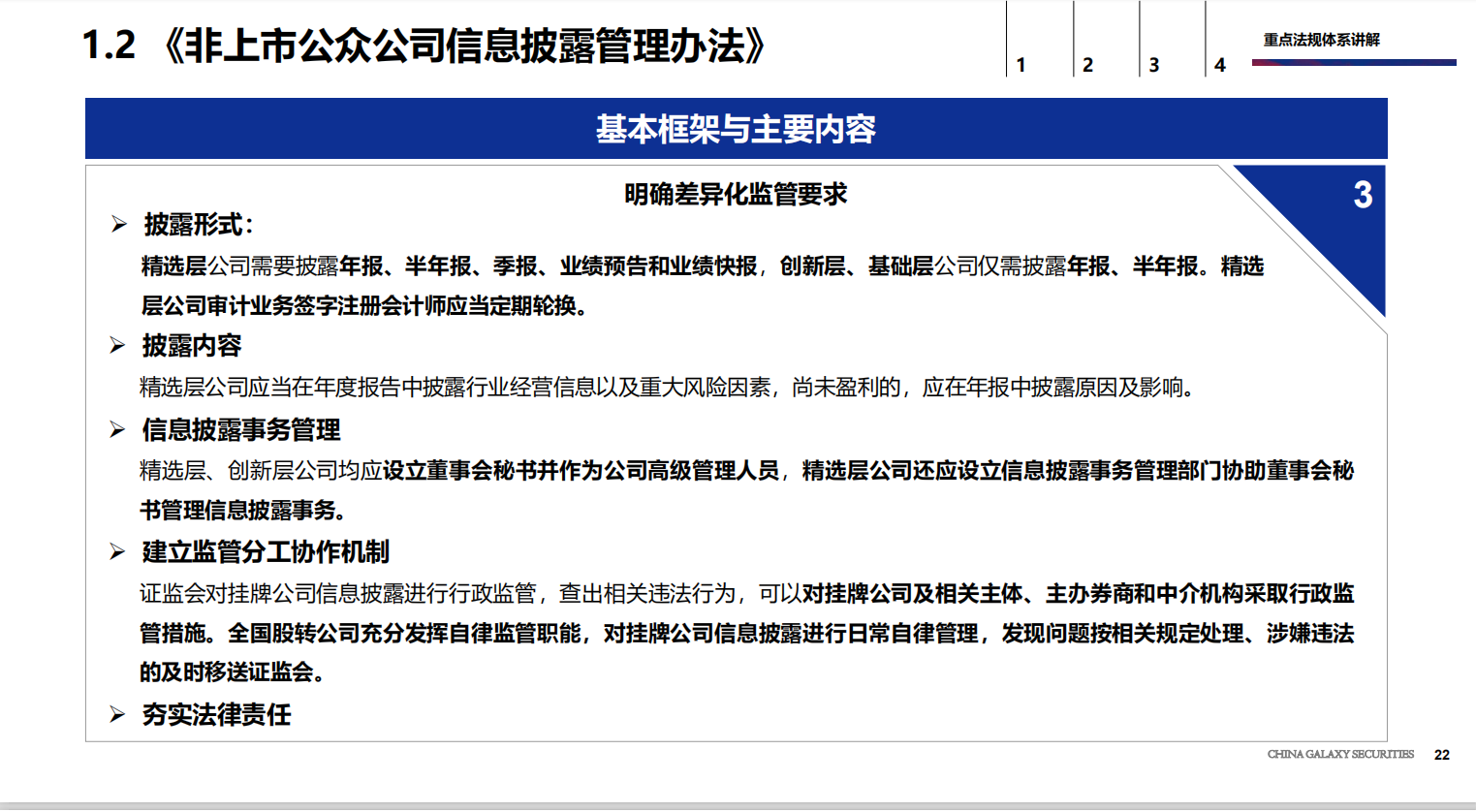Click the heading 信息披露事务管理
This screenshot has width=1476, height=812.
241,429
